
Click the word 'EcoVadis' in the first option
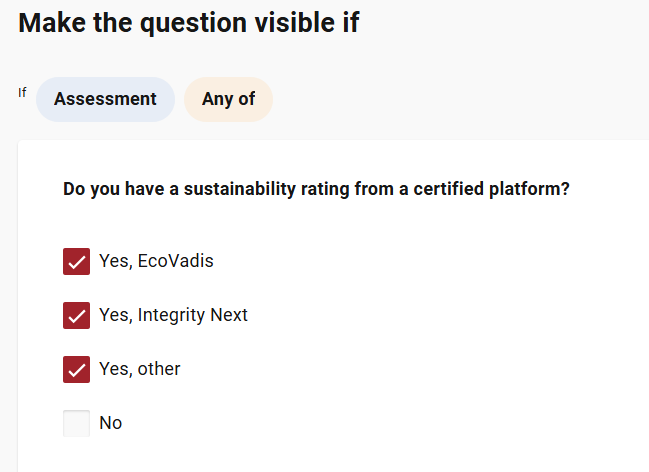tap(175, 262)
